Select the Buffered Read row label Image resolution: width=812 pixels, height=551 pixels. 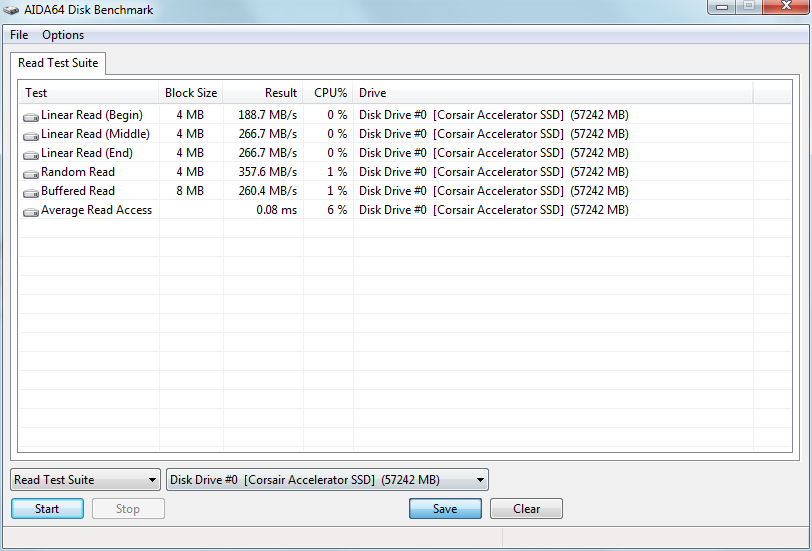pos(78,191)
